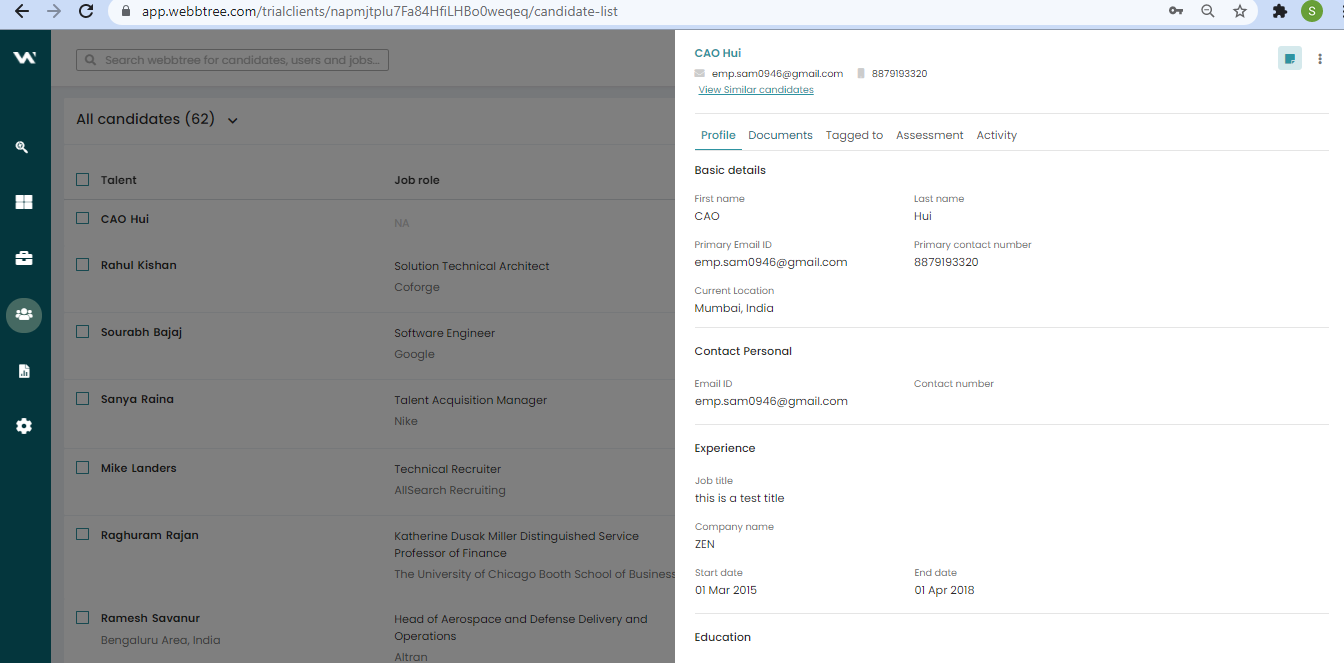Click the Primary Email ID value
The width and height of the screenshot is (1344, 663).
point(771,262)
